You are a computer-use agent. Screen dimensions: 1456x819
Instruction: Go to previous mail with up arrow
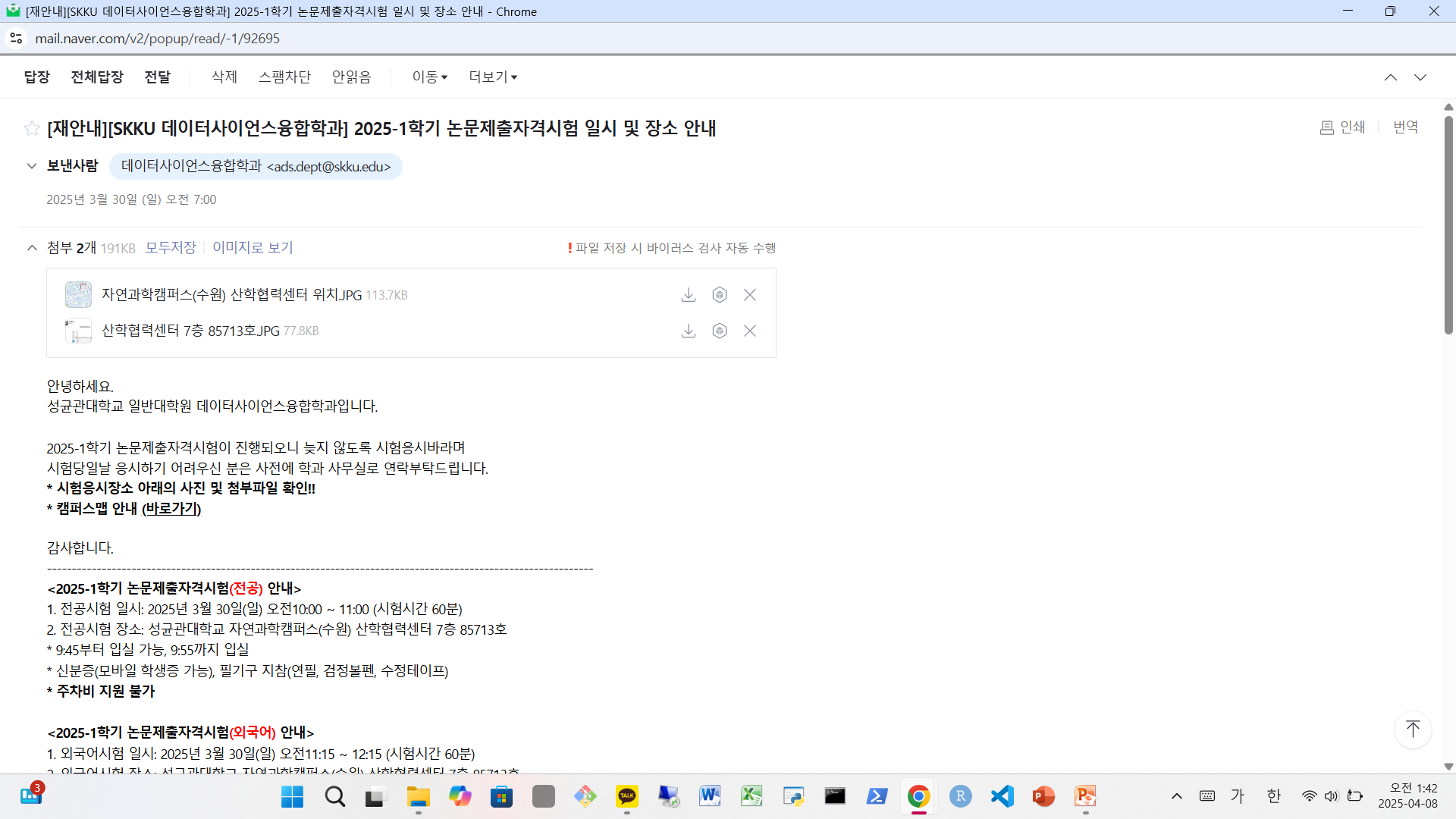[x=1390, y=77]
